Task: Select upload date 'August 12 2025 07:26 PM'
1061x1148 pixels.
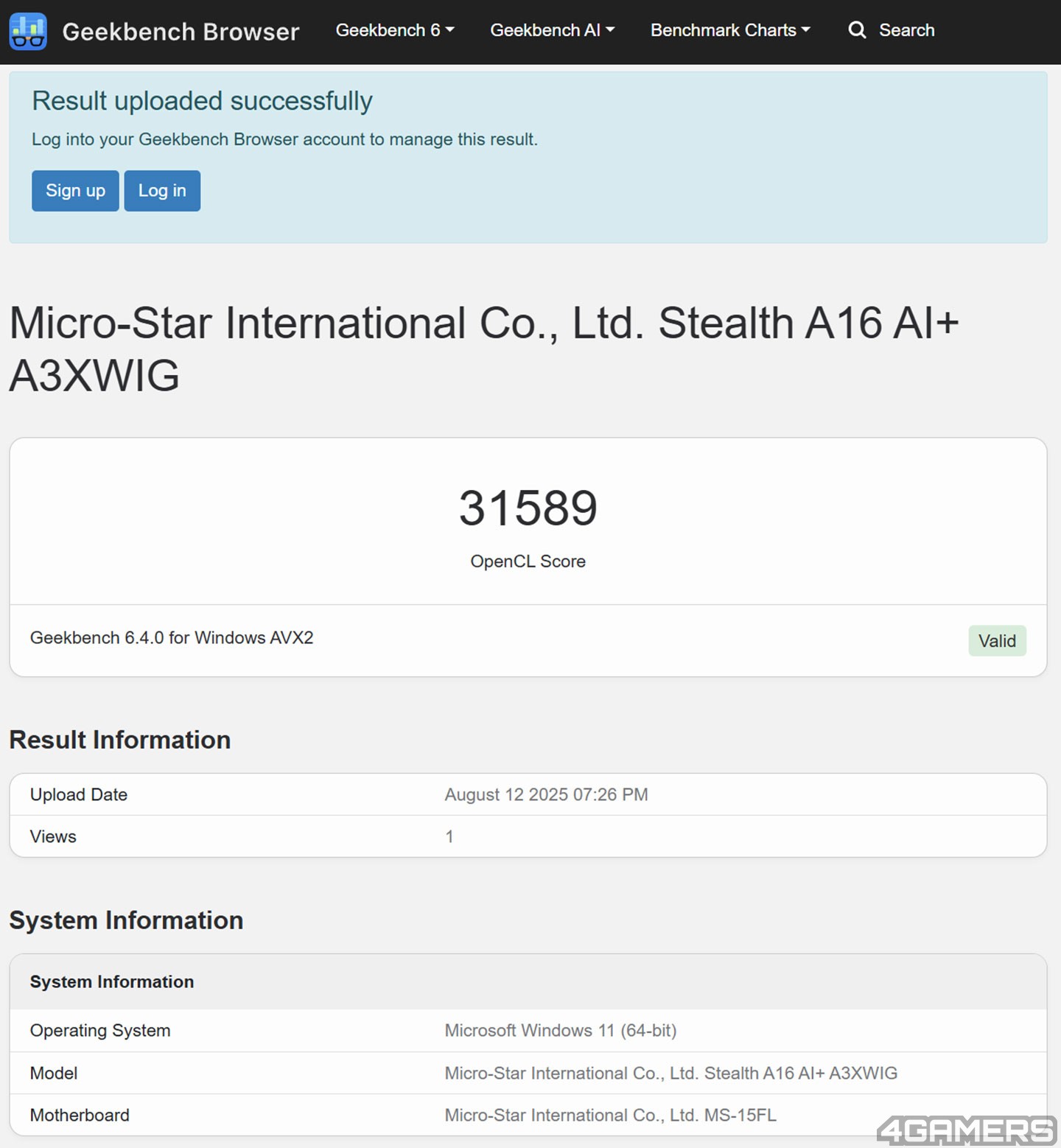Action: click(546, 795)
